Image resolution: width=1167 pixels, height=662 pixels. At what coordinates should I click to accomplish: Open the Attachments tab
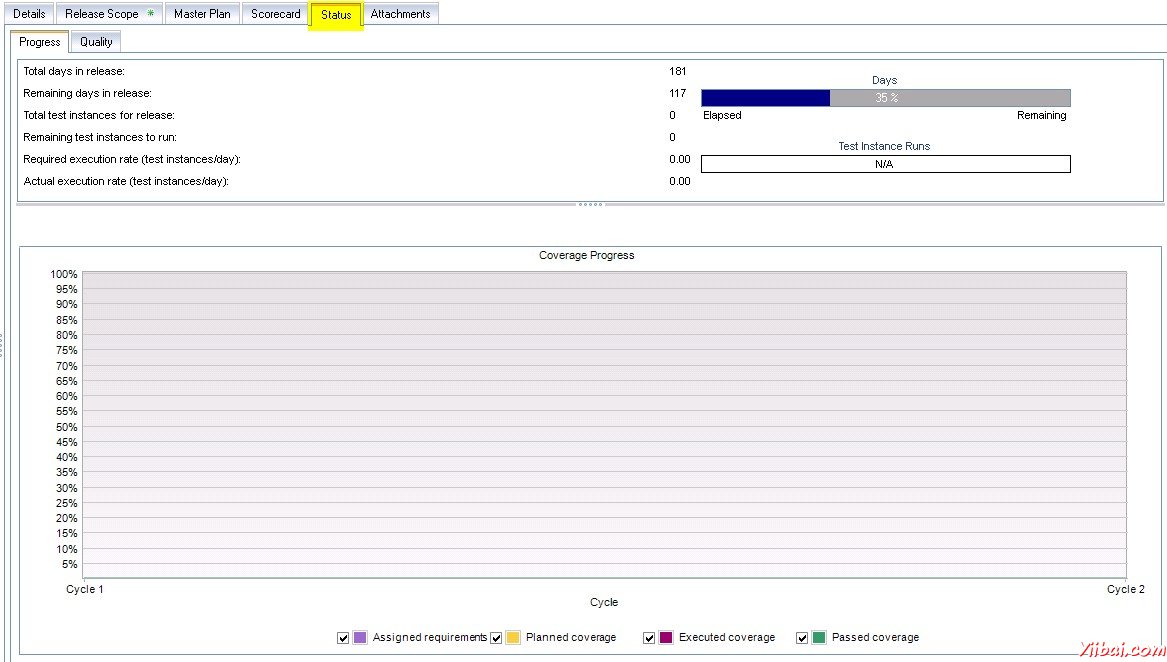(x=400, y=14)
